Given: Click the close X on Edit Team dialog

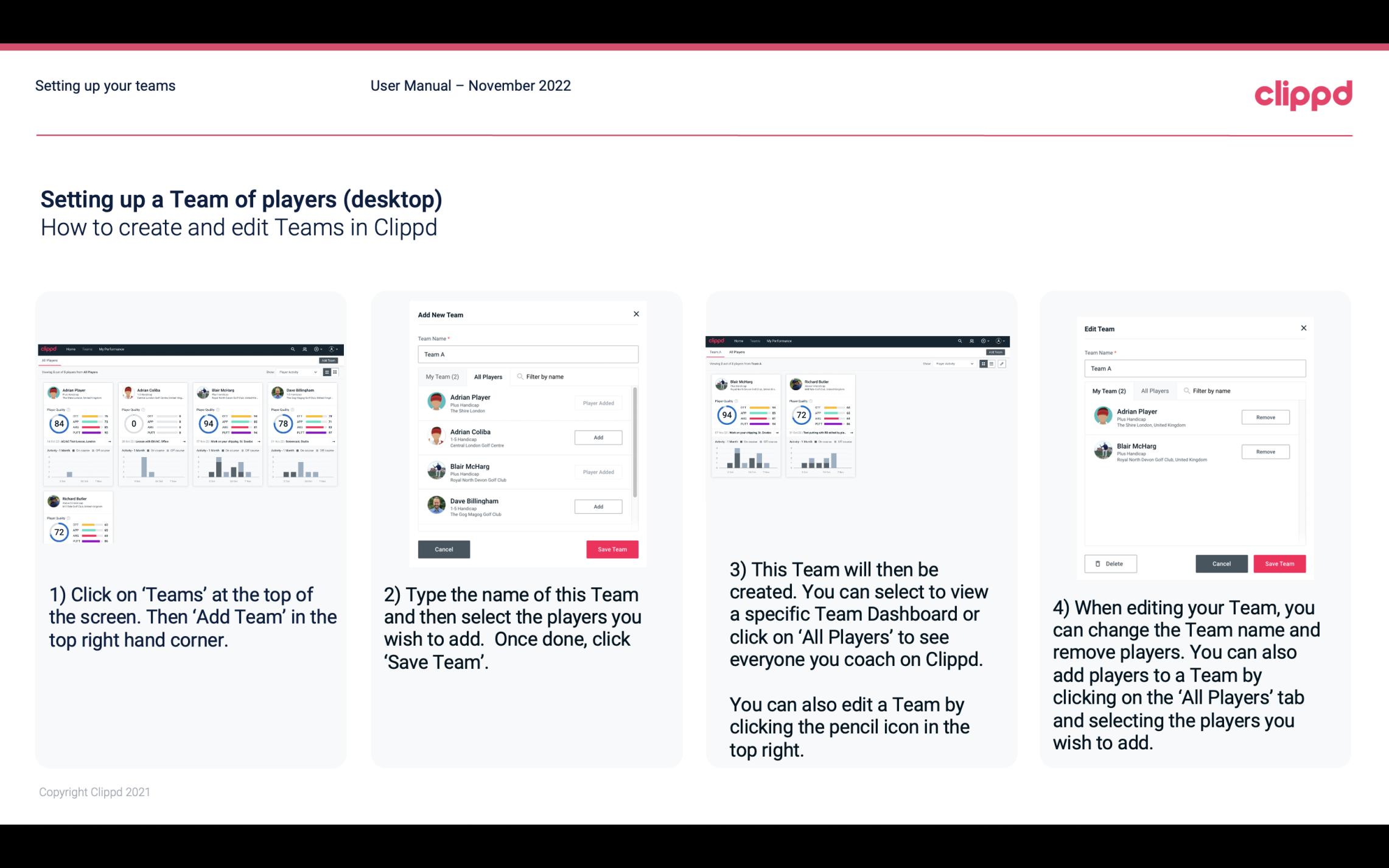Looking at the screenshot, I should point(1303,329).
